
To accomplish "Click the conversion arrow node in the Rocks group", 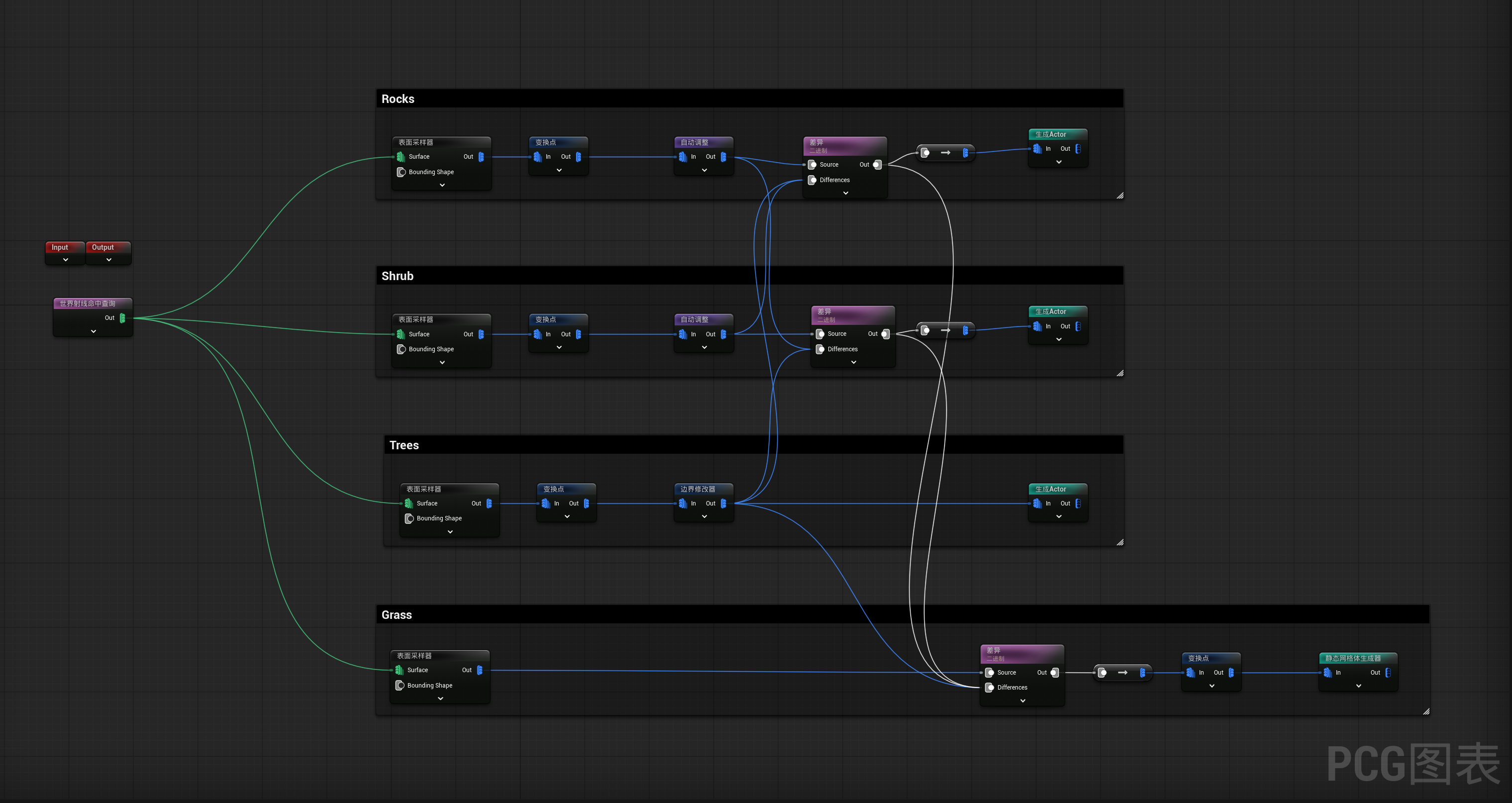I will click(x=945, y=153).
